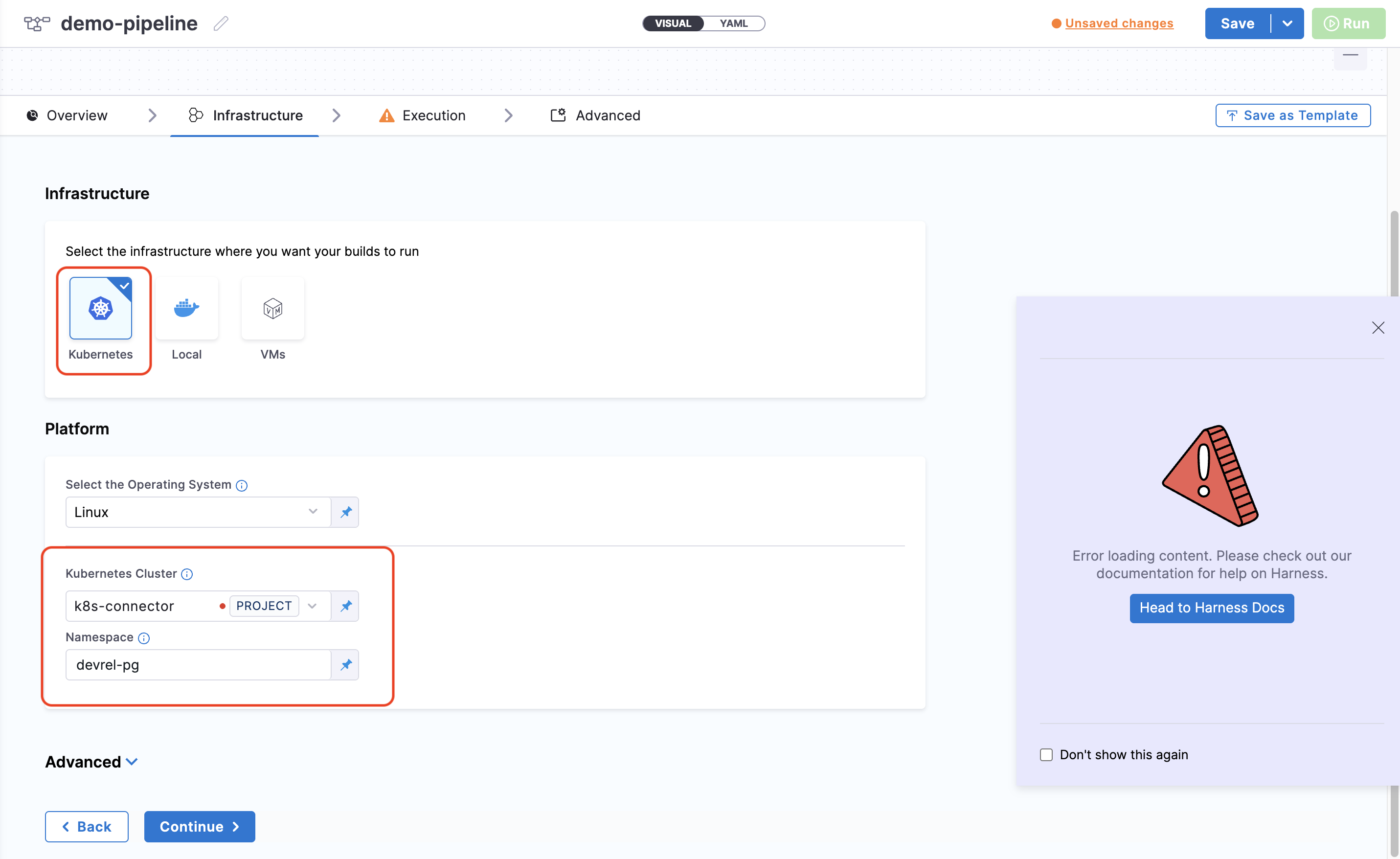
Task: Click the Head to Harness Docs button
Action: (1211, 608)
